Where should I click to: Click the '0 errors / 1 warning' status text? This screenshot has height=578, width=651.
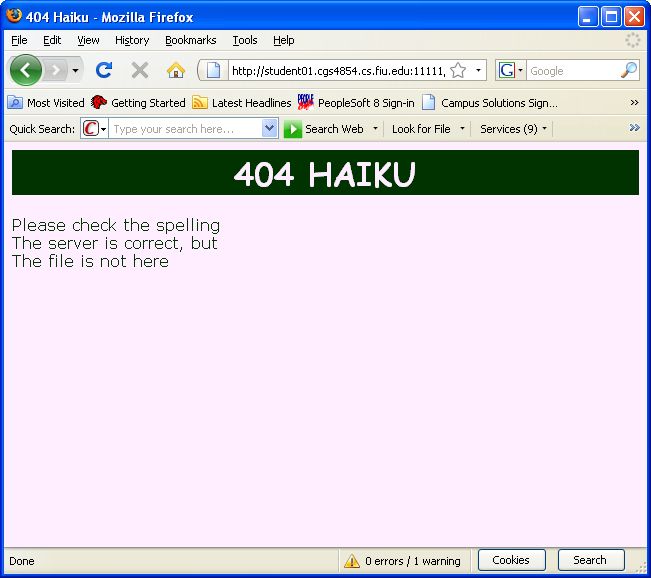(x=413, y=561)
